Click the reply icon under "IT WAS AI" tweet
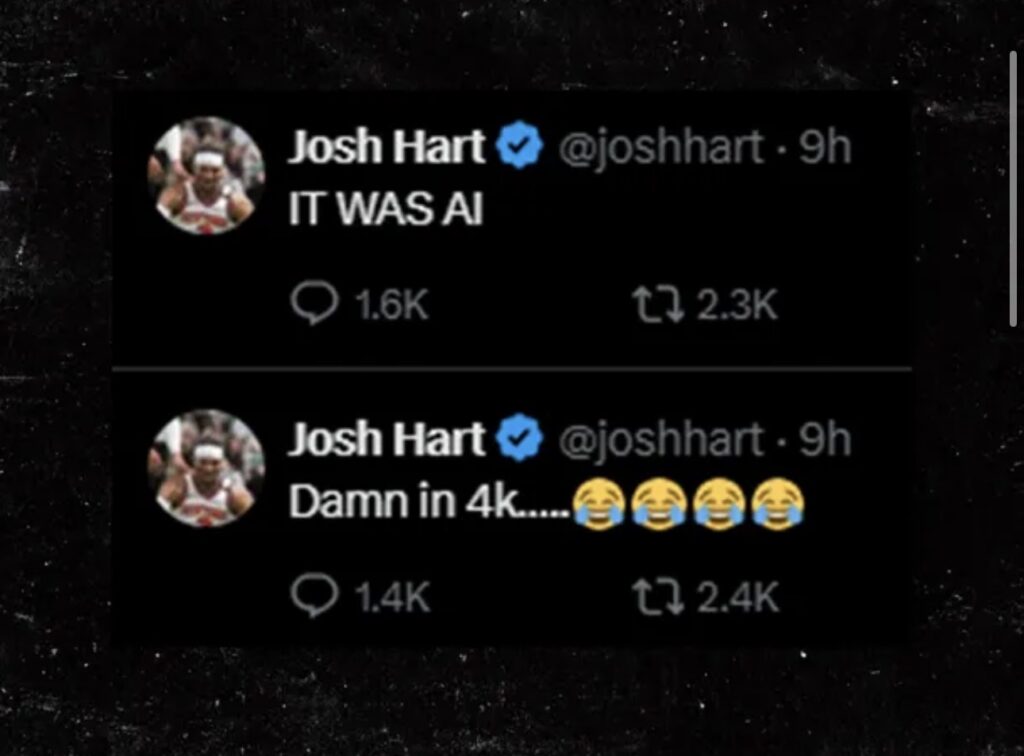This screenshot has height=756, width=1024. click(314, 303)
